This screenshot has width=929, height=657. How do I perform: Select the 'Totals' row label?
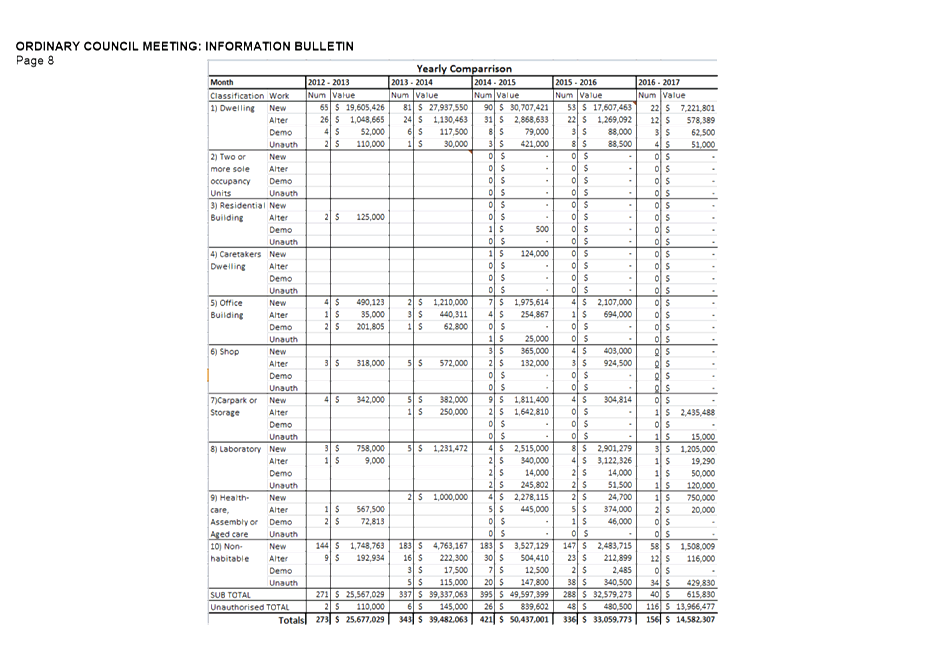(291, 620)
